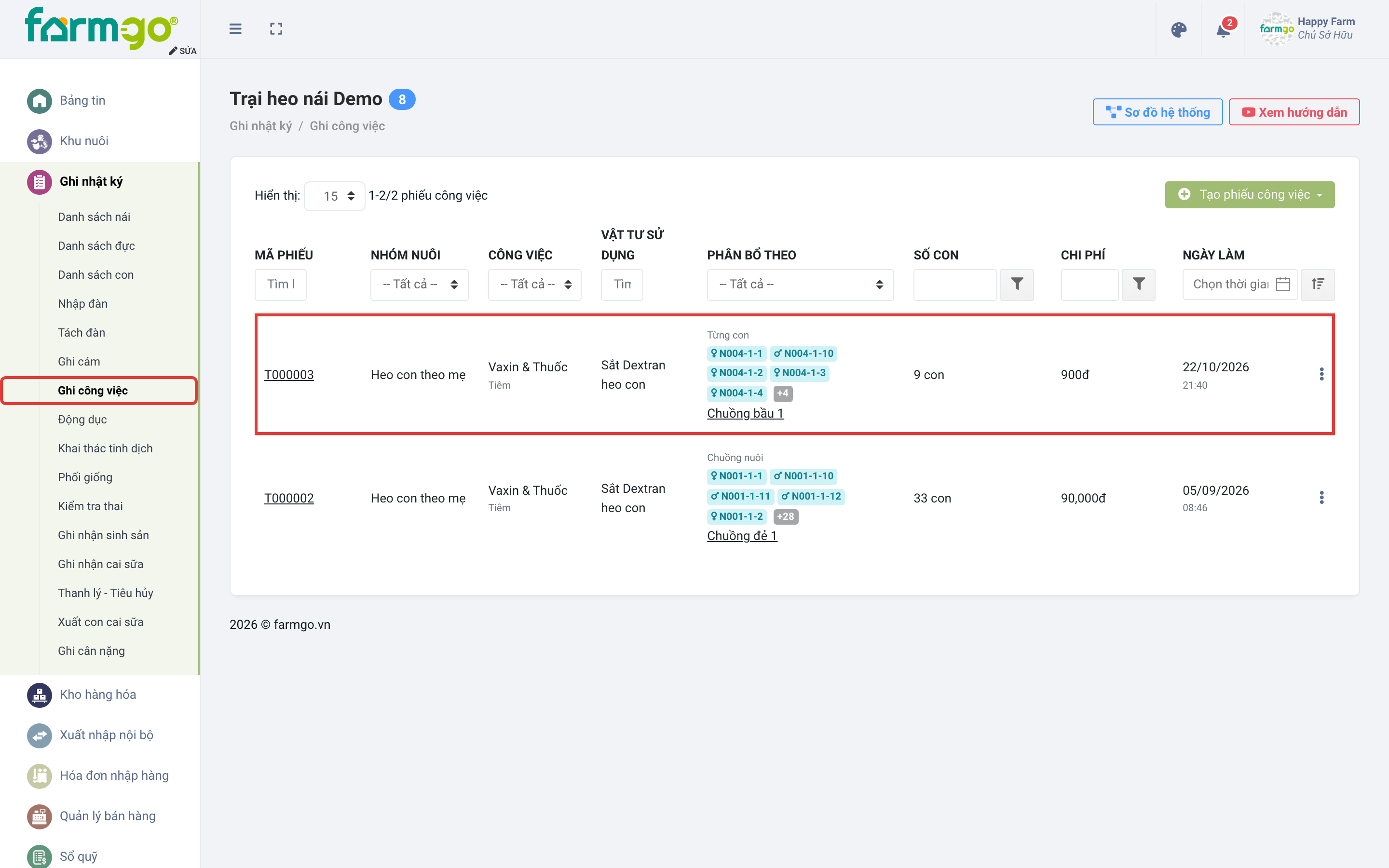Image resolution: width=1389 pixels, height=868 pixels.
Task: Open the notifications bell
Action: pyautogui.click(x=1223, y=30)
